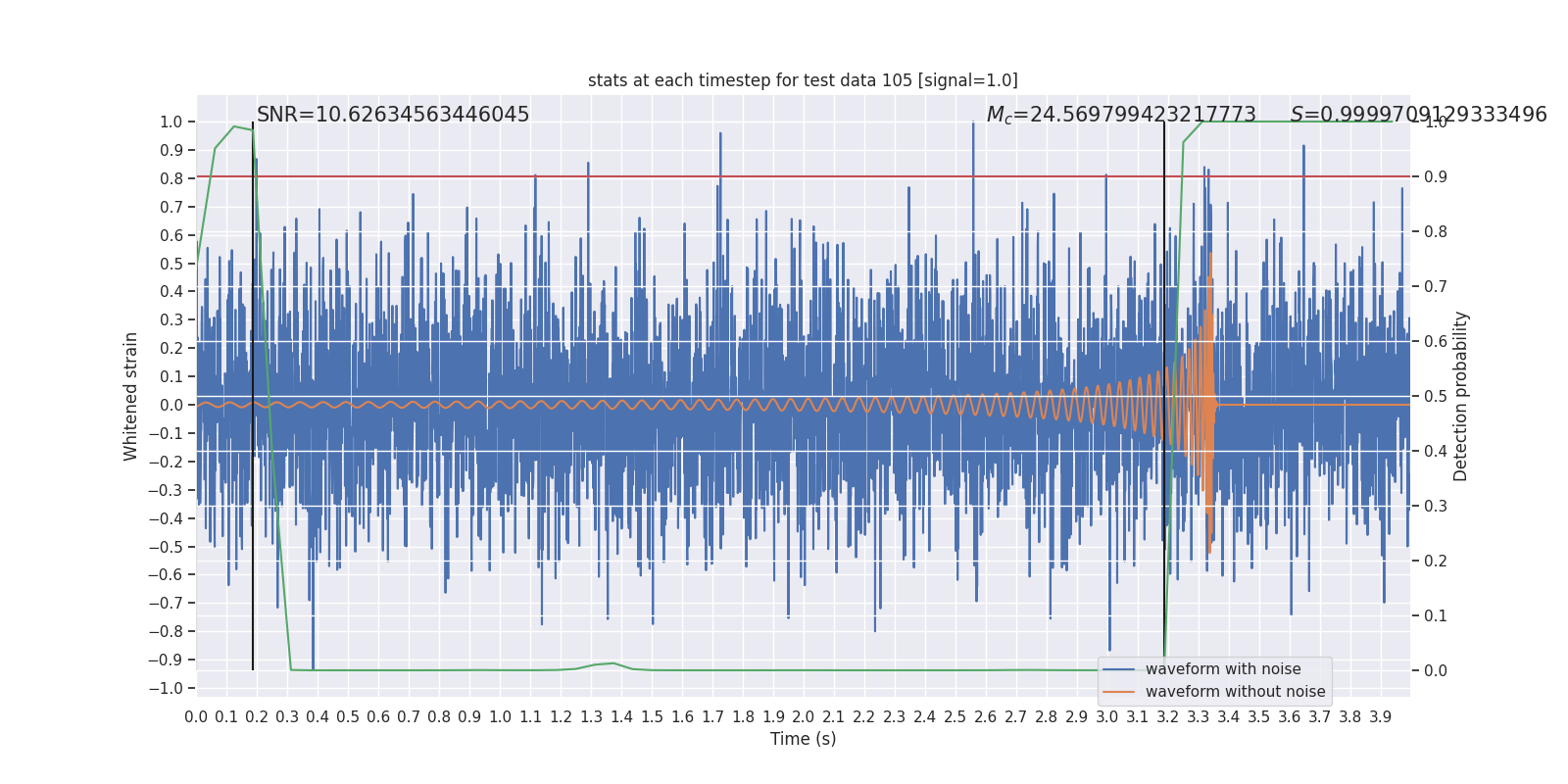Click the 3.2 tick on the Time axis
1568x784 pixels.
[1168, 716]
